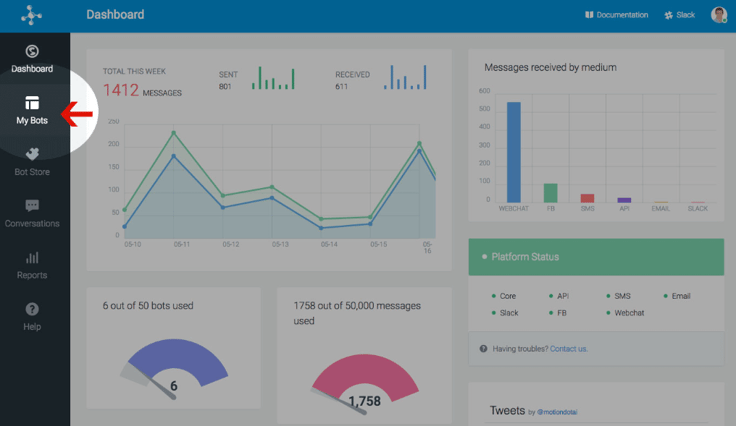Click the Slack status entry in Platform Status
The image size is (736, 426).
point(505,313)
